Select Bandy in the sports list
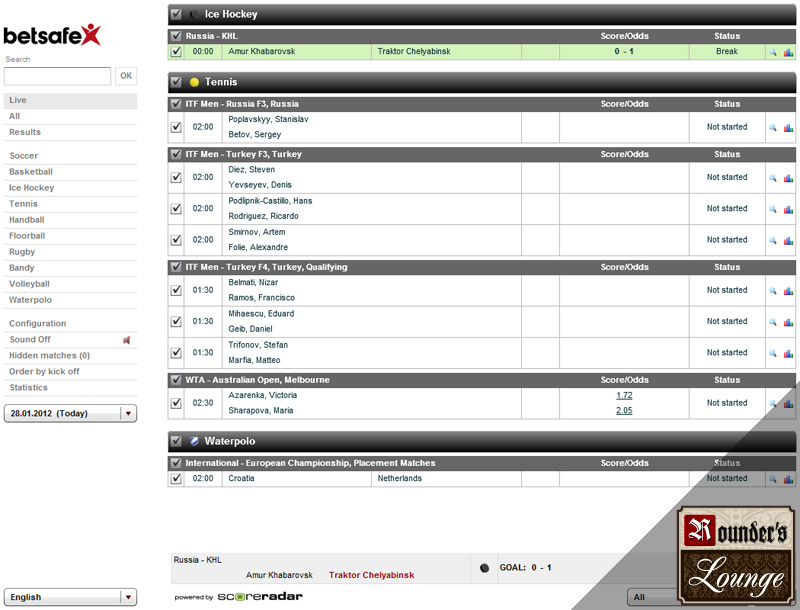The width and height of the screenshot is (800, 610). coord(70,268)
